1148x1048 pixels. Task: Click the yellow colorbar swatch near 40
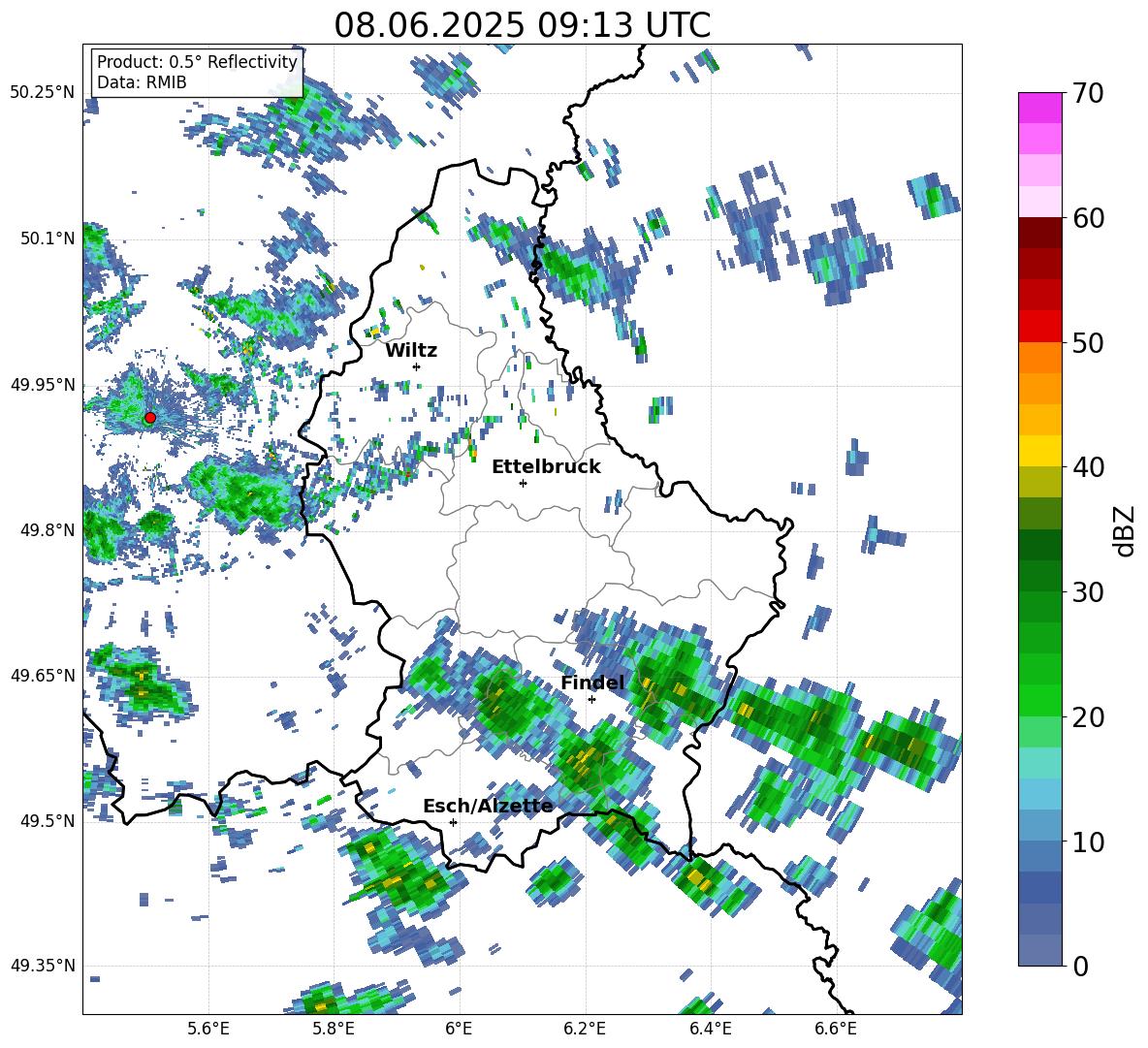coord(1040,451)
